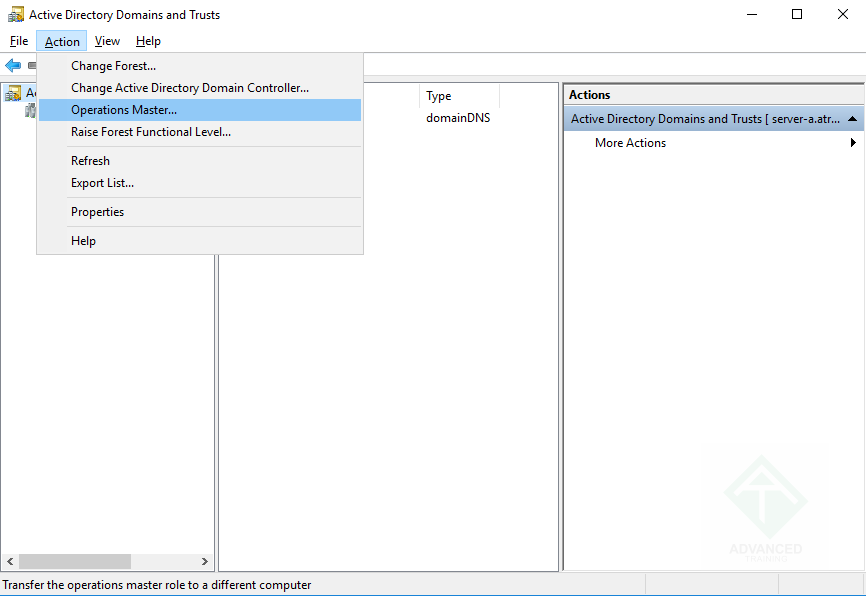This screenshot has height=596, width=866.
Task: Click the Actions pane header
Action: tap(714, 95)
